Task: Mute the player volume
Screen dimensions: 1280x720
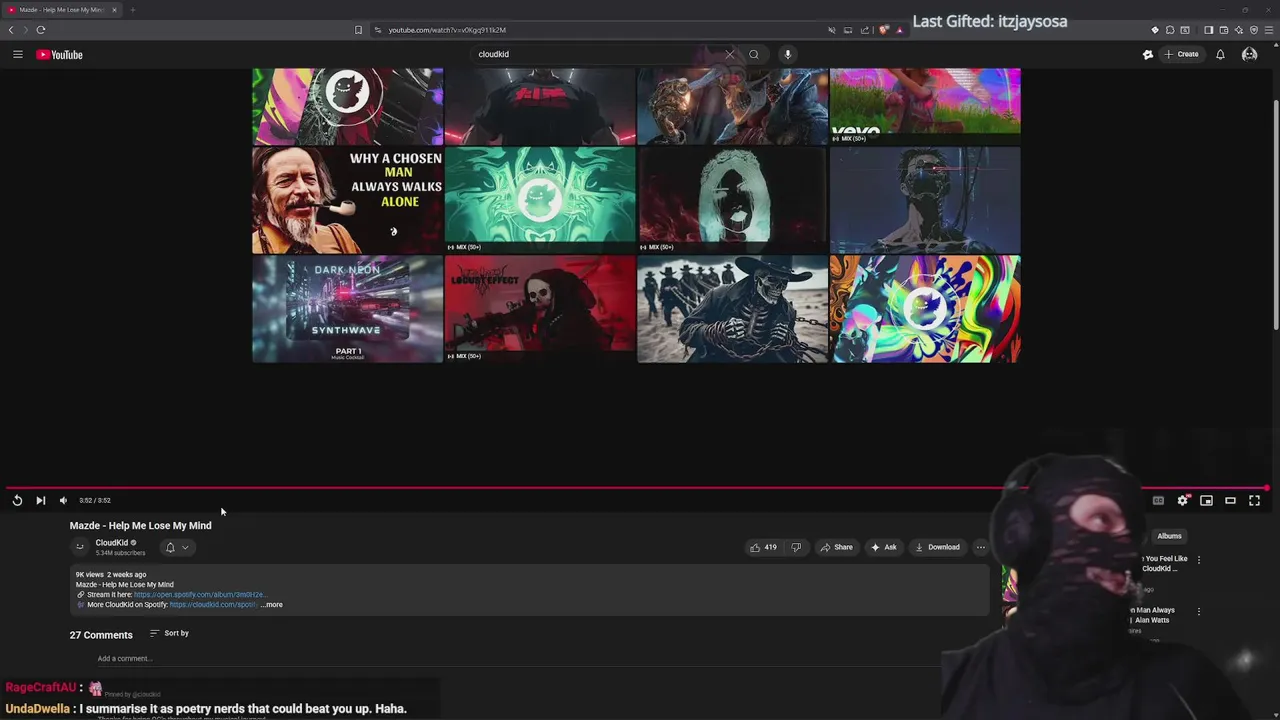Action: (63, 500)
